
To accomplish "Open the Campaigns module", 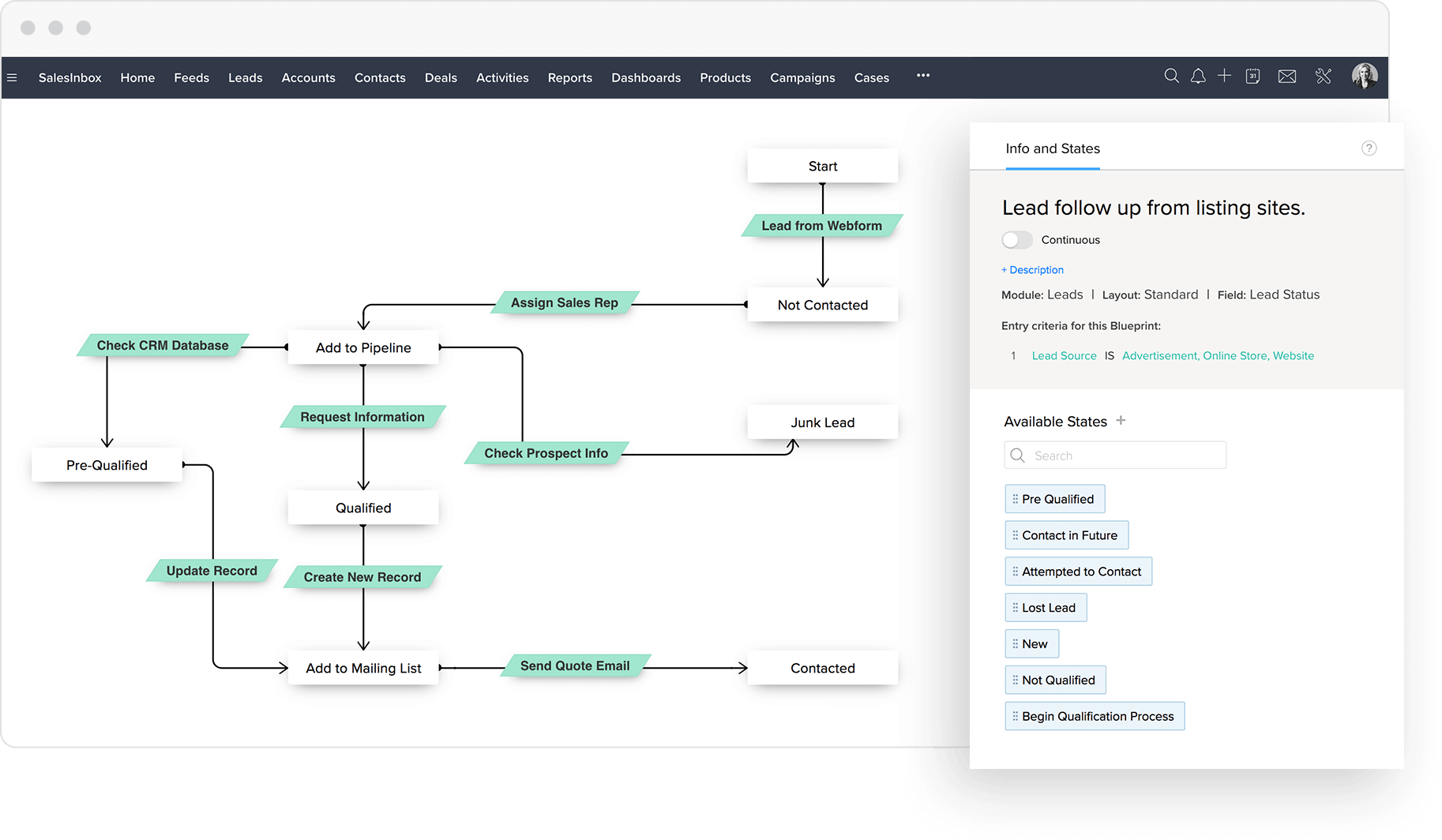I will point(802,77).
